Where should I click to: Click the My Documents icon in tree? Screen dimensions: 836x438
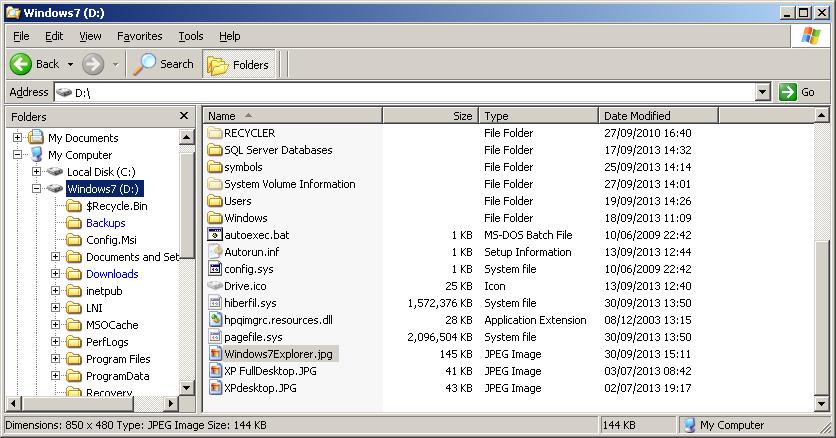36,137
